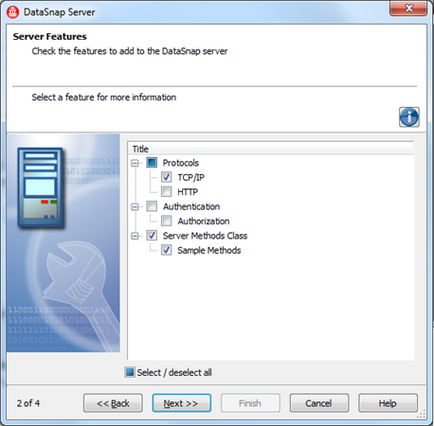Enable the HTTP protocol checkbox
Screen dimensions: 434x426
166,192
